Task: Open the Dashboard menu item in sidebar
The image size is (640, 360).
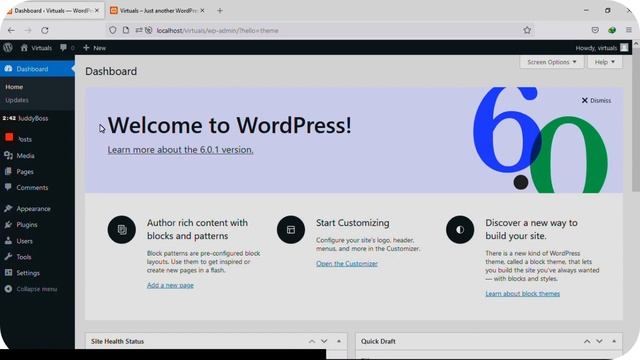Action: pos(37,69)
